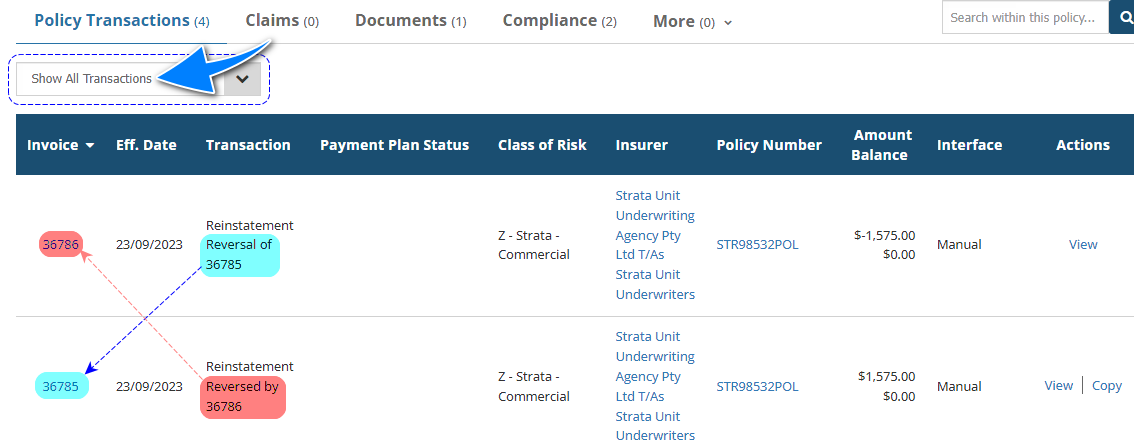Open invoice 36786 link
Screen dimensions: 1134x444
[60, 244]
